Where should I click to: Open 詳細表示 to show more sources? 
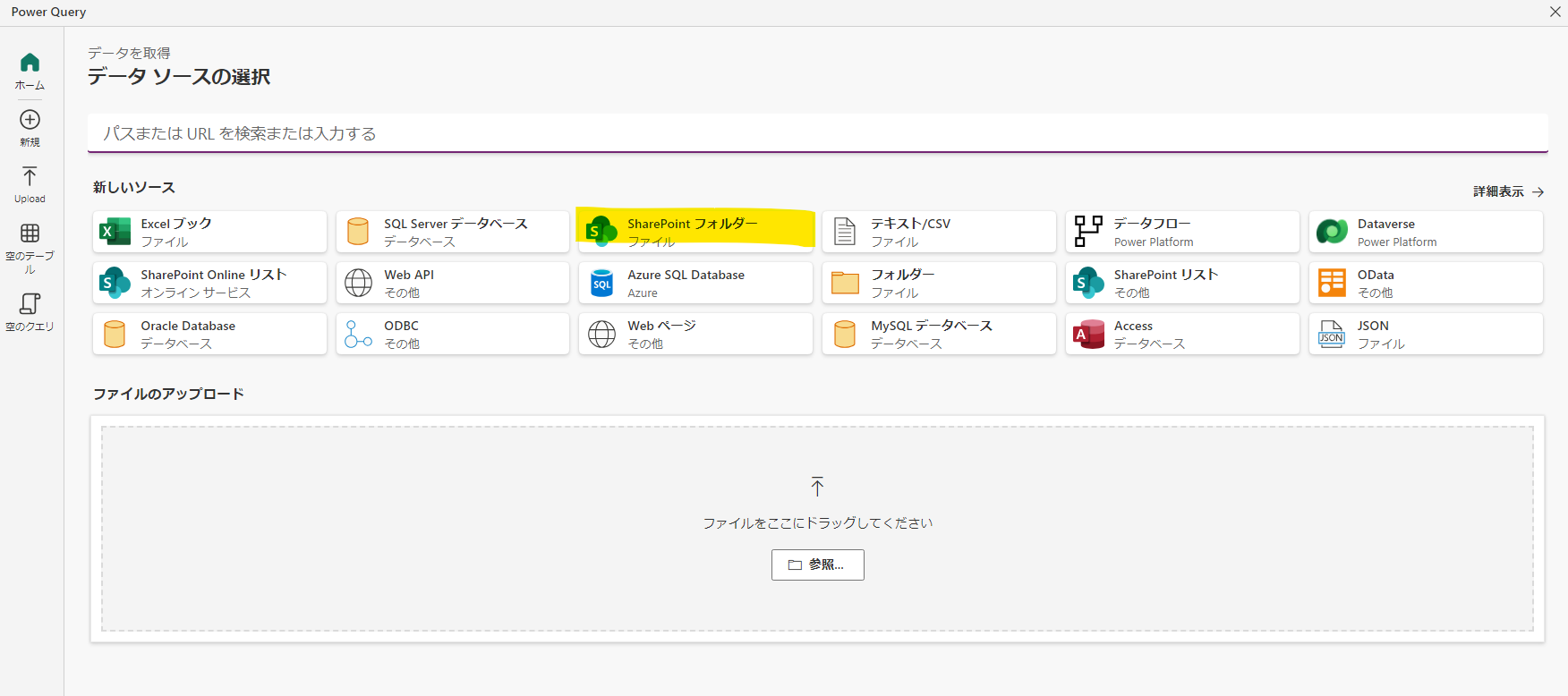pyautogui.click(x=1508, y=191)
